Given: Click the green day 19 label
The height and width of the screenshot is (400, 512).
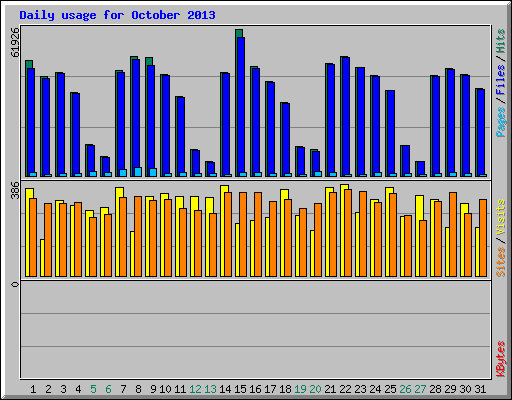Looking at the screenshot, I should 300,389.
